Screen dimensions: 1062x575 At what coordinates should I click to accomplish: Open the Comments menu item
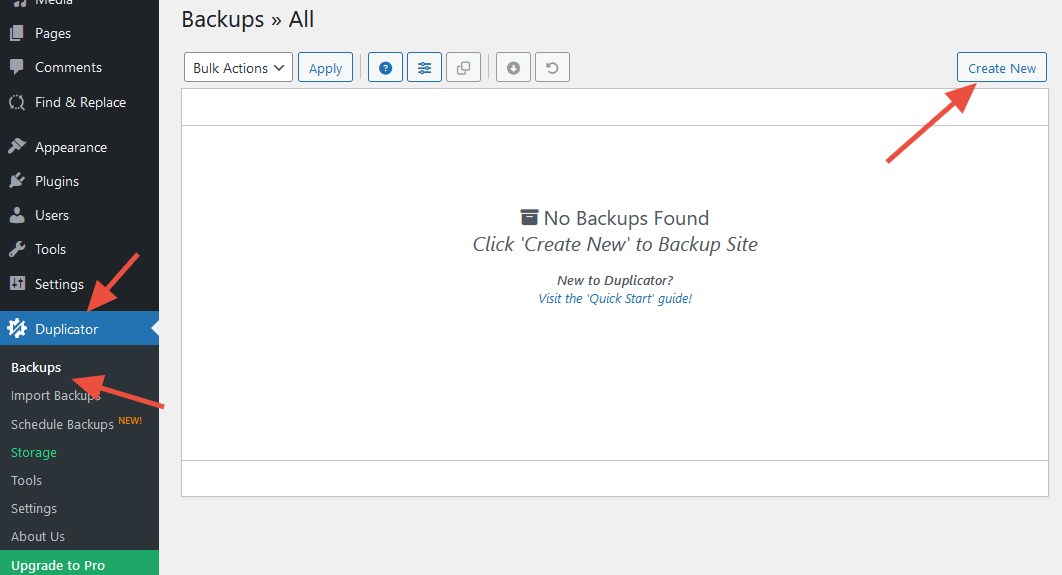[x=68, y=67]
